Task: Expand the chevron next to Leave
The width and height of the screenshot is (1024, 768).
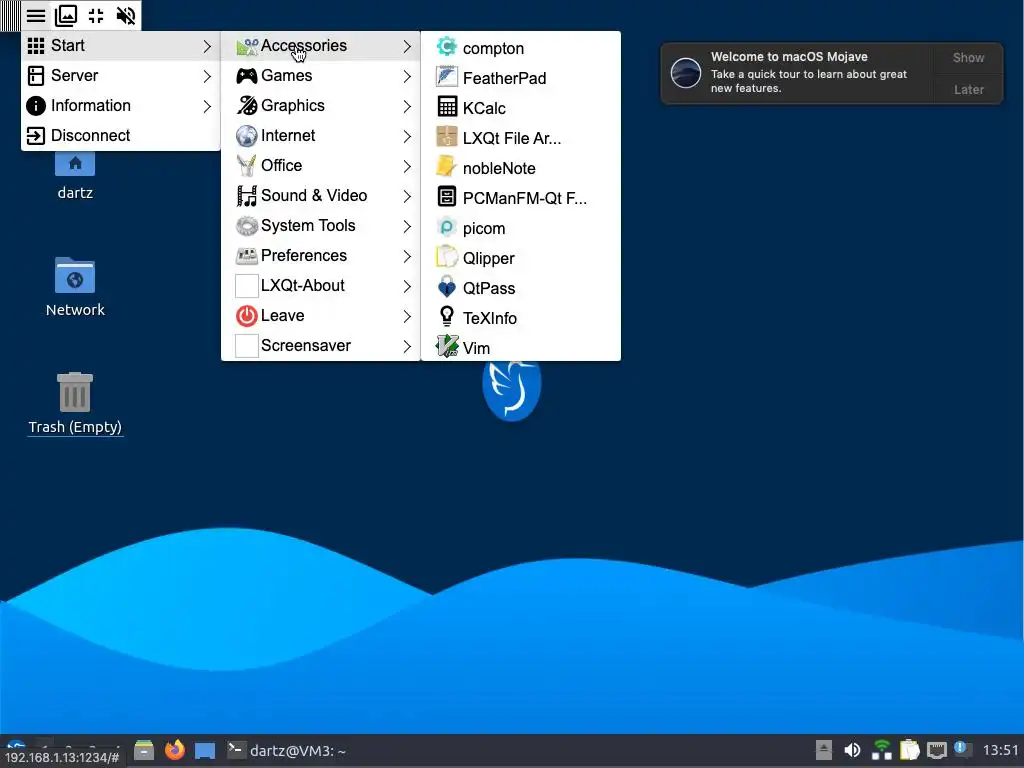Action: pyautogui.click(x=407, y=317)
